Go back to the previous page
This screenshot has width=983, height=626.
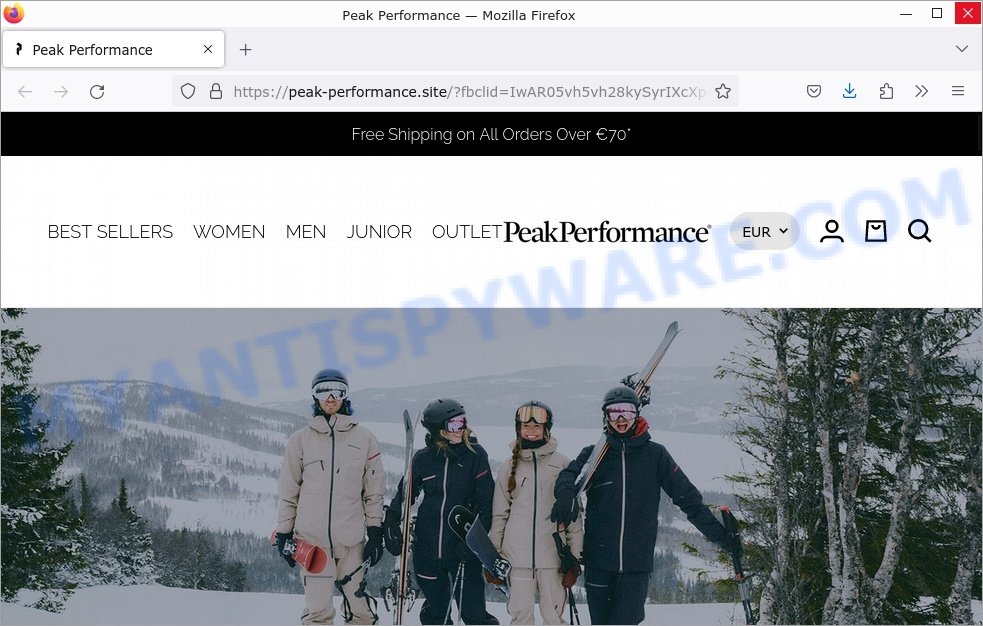tap(25, 92)
